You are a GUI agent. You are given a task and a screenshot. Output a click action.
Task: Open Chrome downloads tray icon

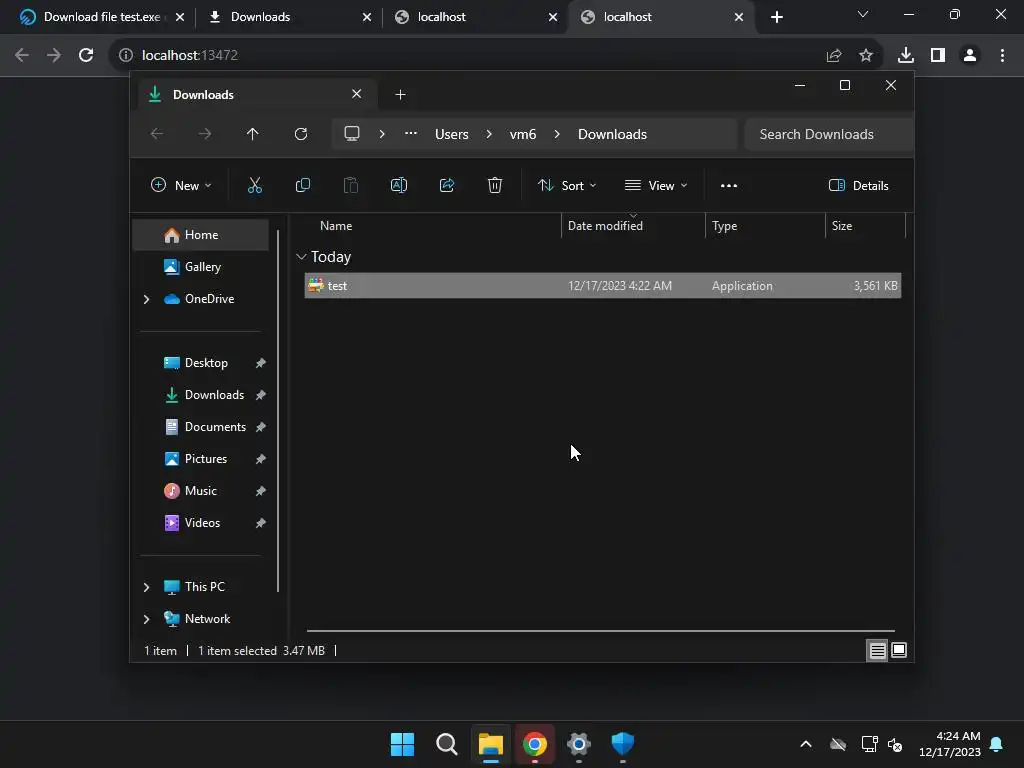(906, 56)
